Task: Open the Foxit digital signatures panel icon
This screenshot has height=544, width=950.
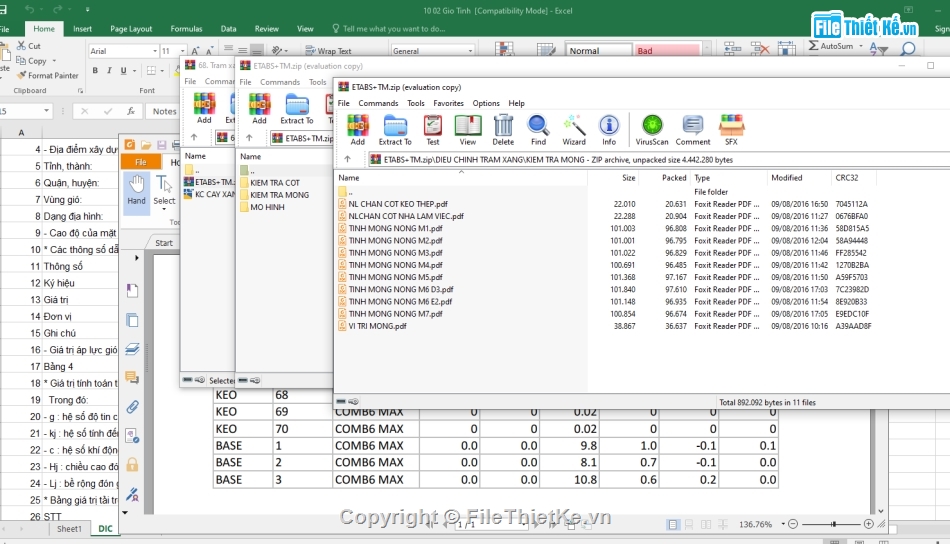Action: [133, 495]
